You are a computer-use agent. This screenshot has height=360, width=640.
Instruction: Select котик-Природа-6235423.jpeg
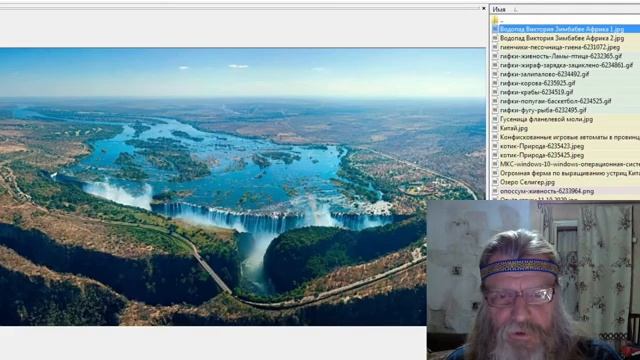coord(542,146)
